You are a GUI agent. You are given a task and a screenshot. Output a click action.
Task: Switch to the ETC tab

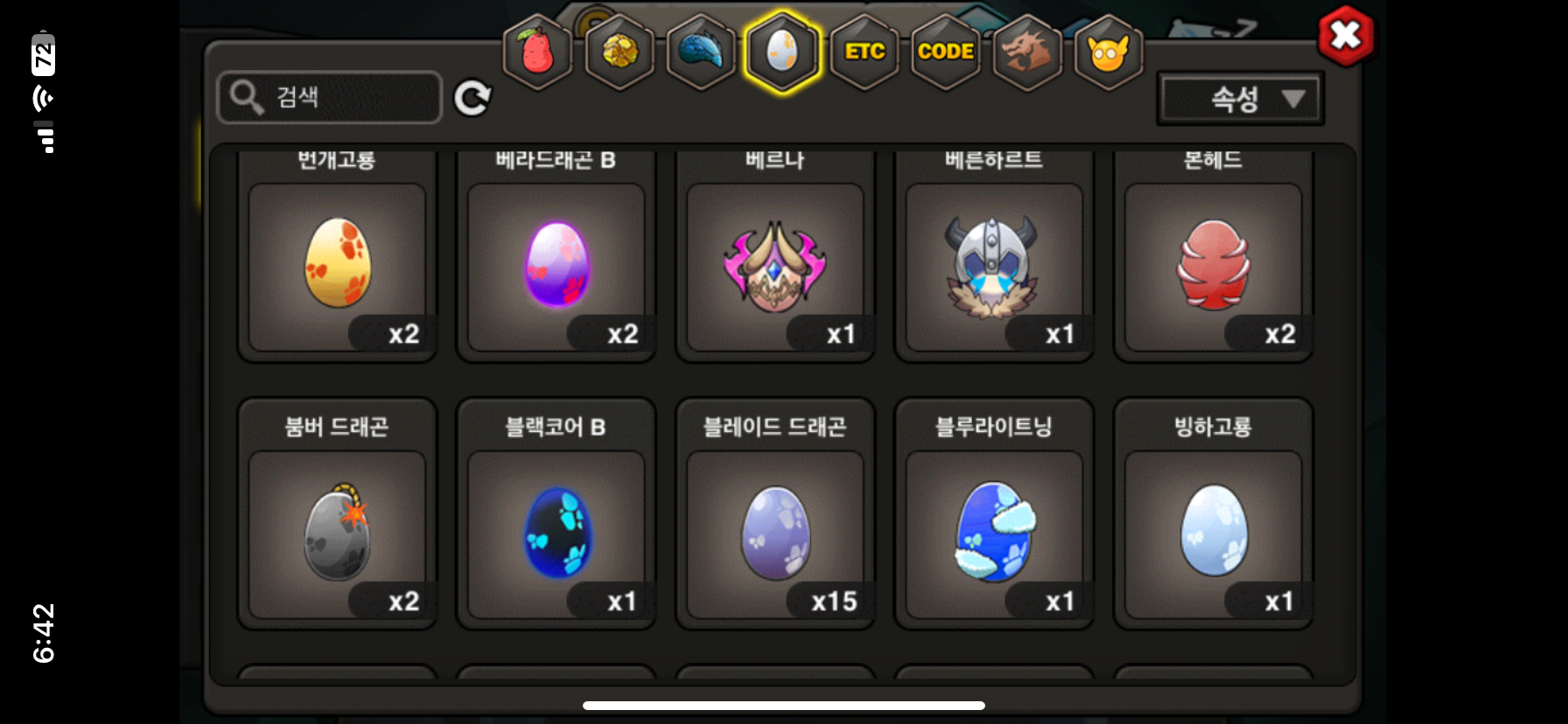point(864,52)
